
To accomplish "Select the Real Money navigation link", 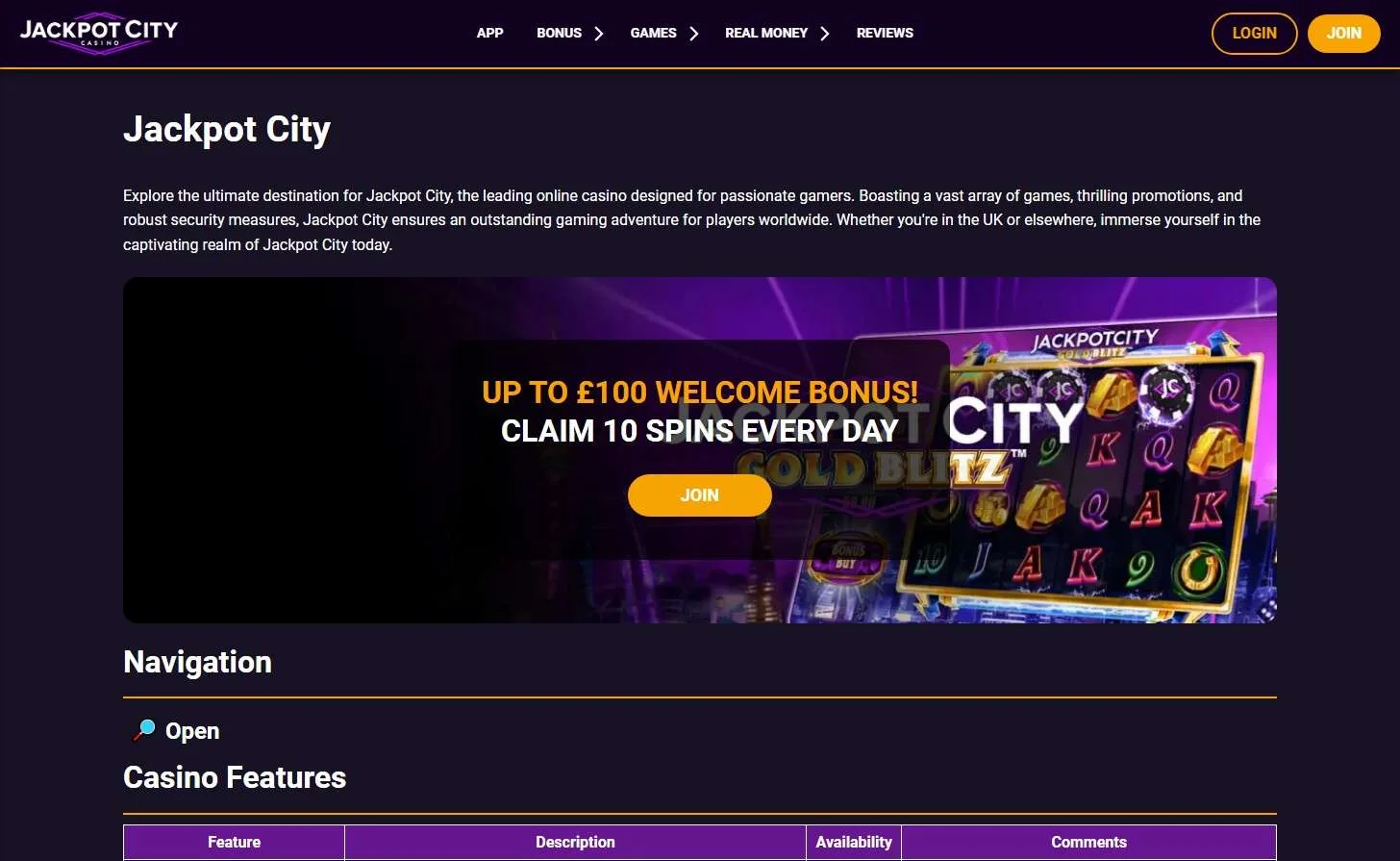I will click(x=766, y=33).
